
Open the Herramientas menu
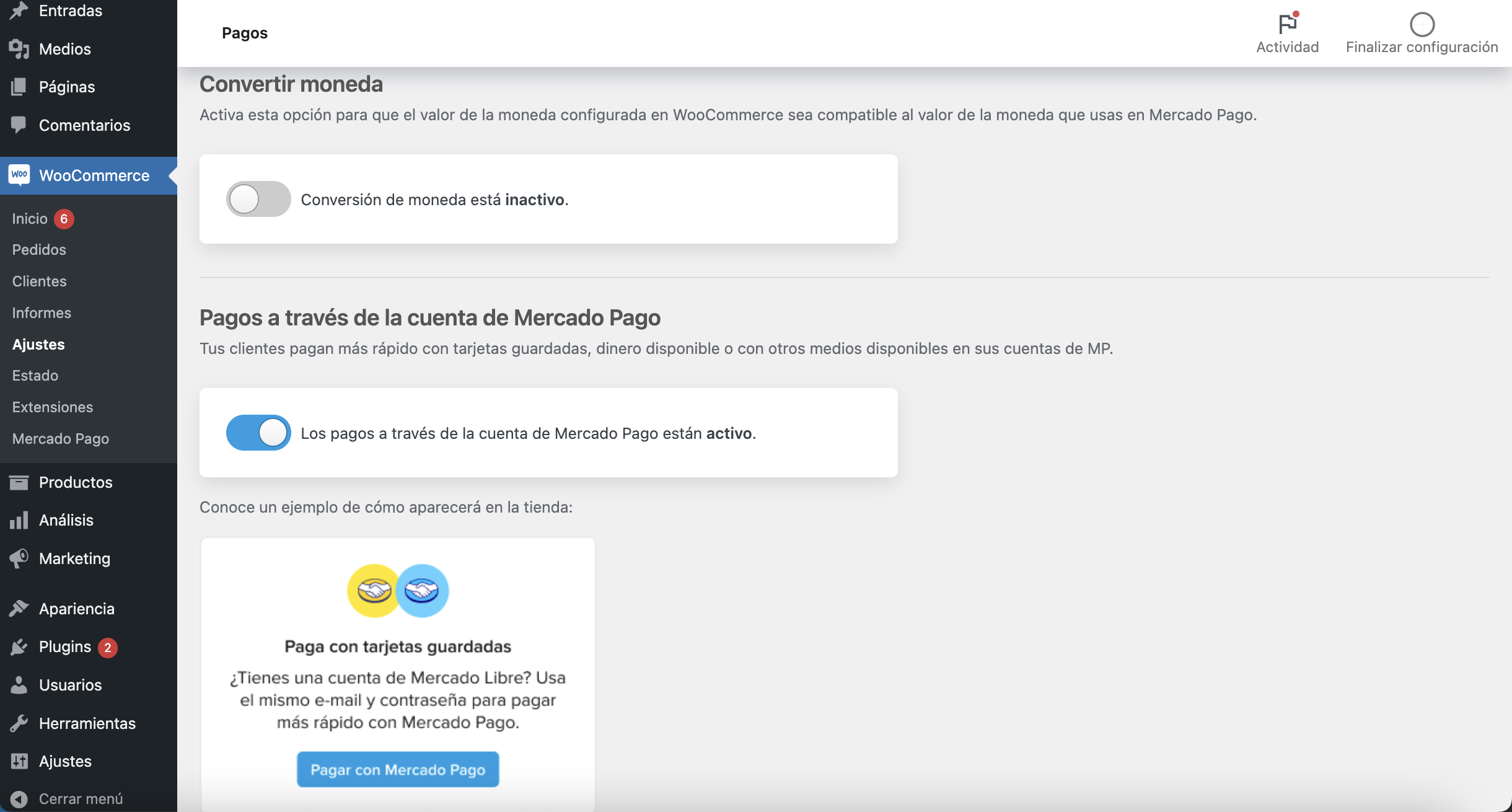coord(89,723)
